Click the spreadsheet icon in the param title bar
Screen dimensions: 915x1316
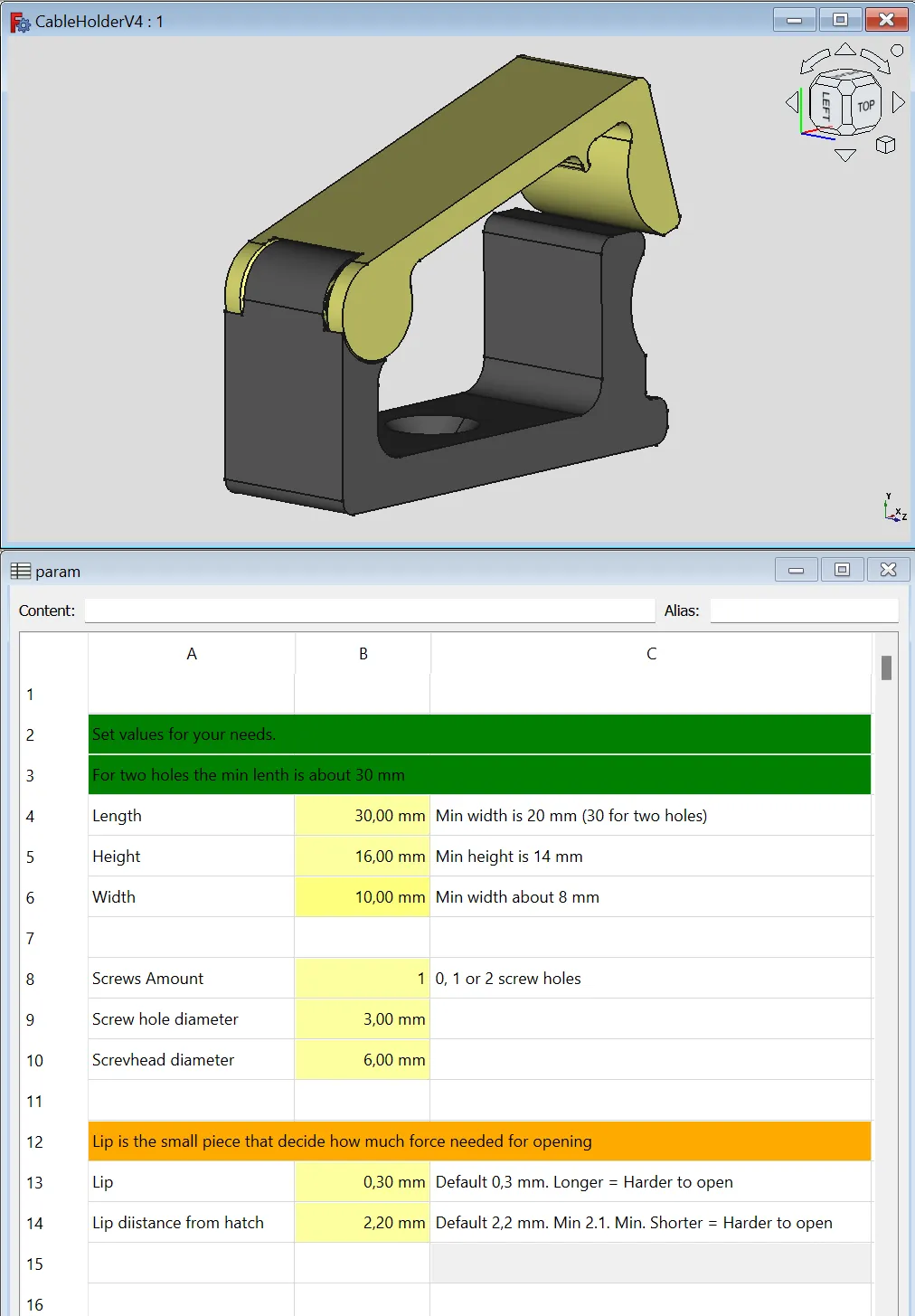(21, 570)
